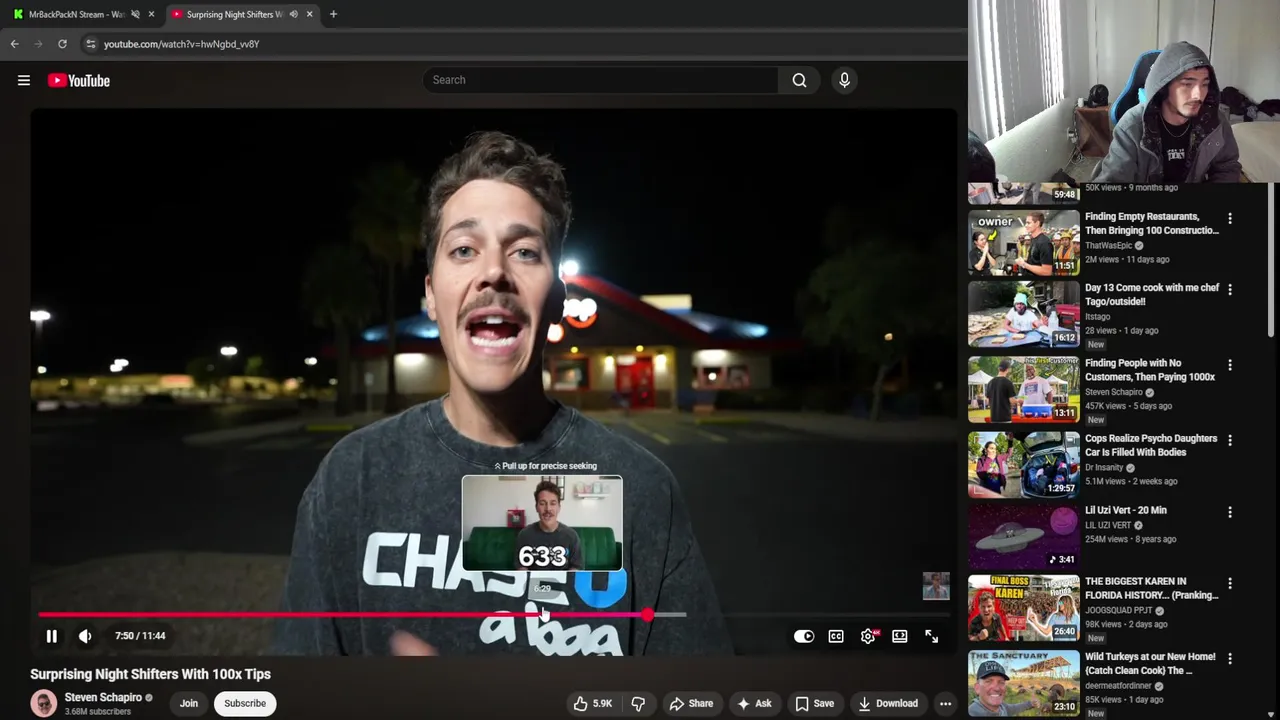Click the channel watermark in video corner

936,586
